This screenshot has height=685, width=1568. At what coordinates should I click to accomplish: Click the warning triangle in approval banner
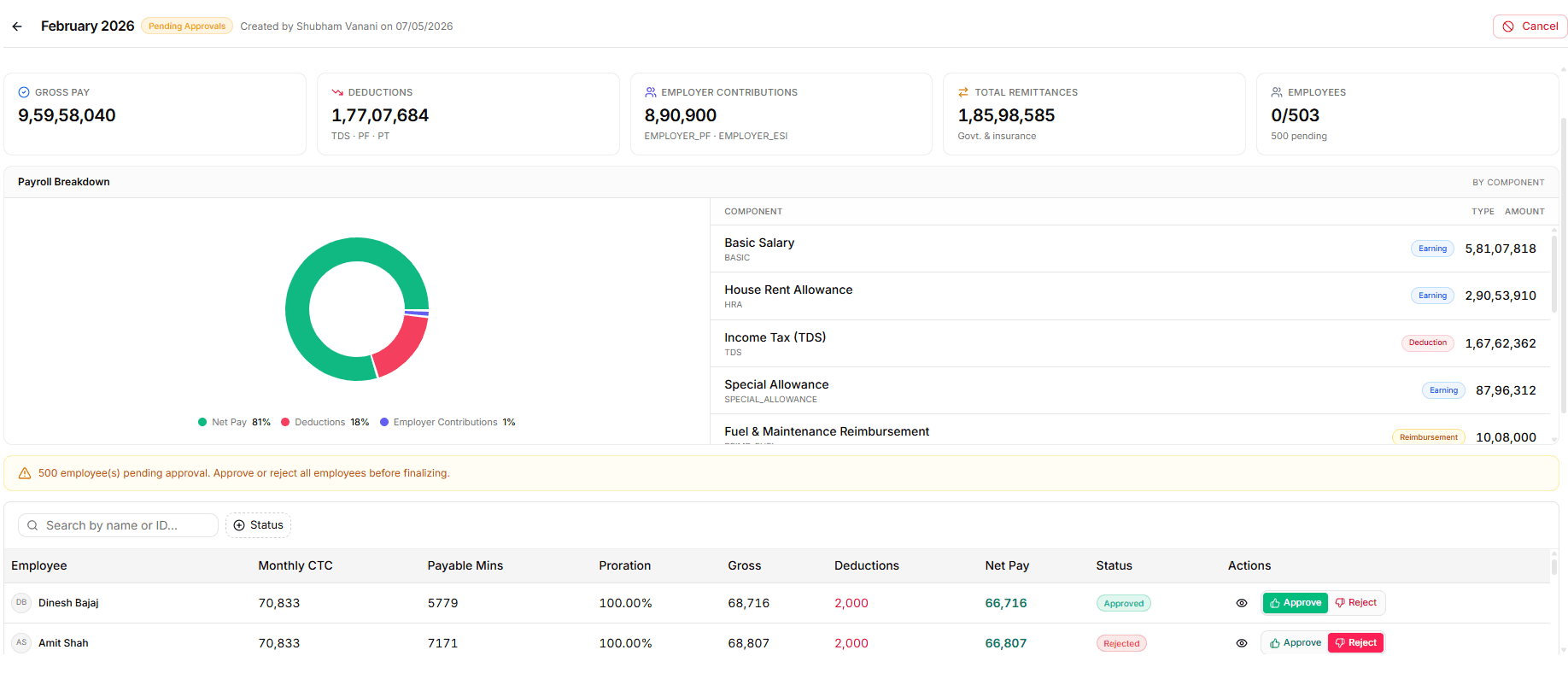coord(25,473)
